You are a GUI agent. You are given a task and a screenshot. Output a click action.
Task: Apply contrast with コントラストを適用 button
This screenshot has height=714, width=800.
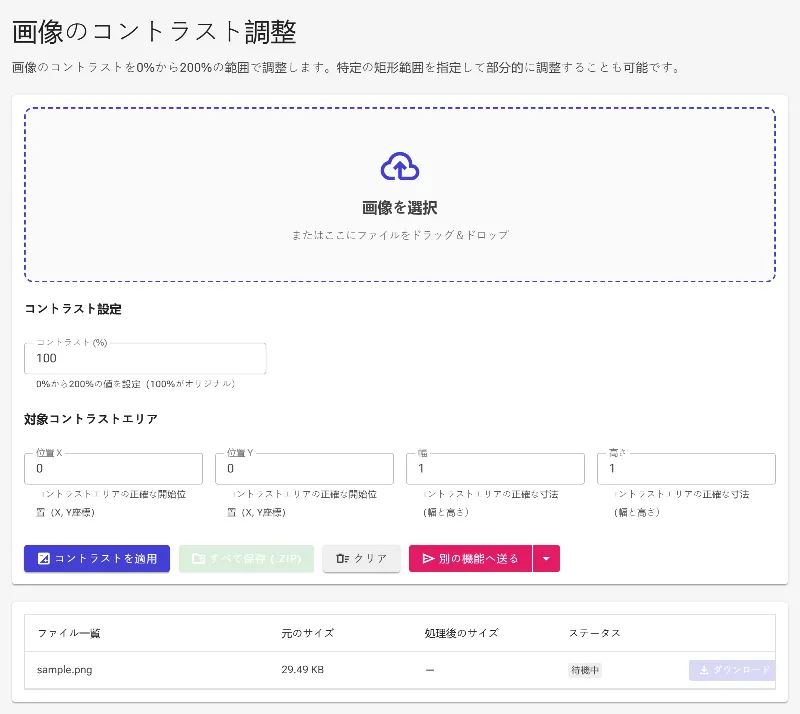point(97,558)
